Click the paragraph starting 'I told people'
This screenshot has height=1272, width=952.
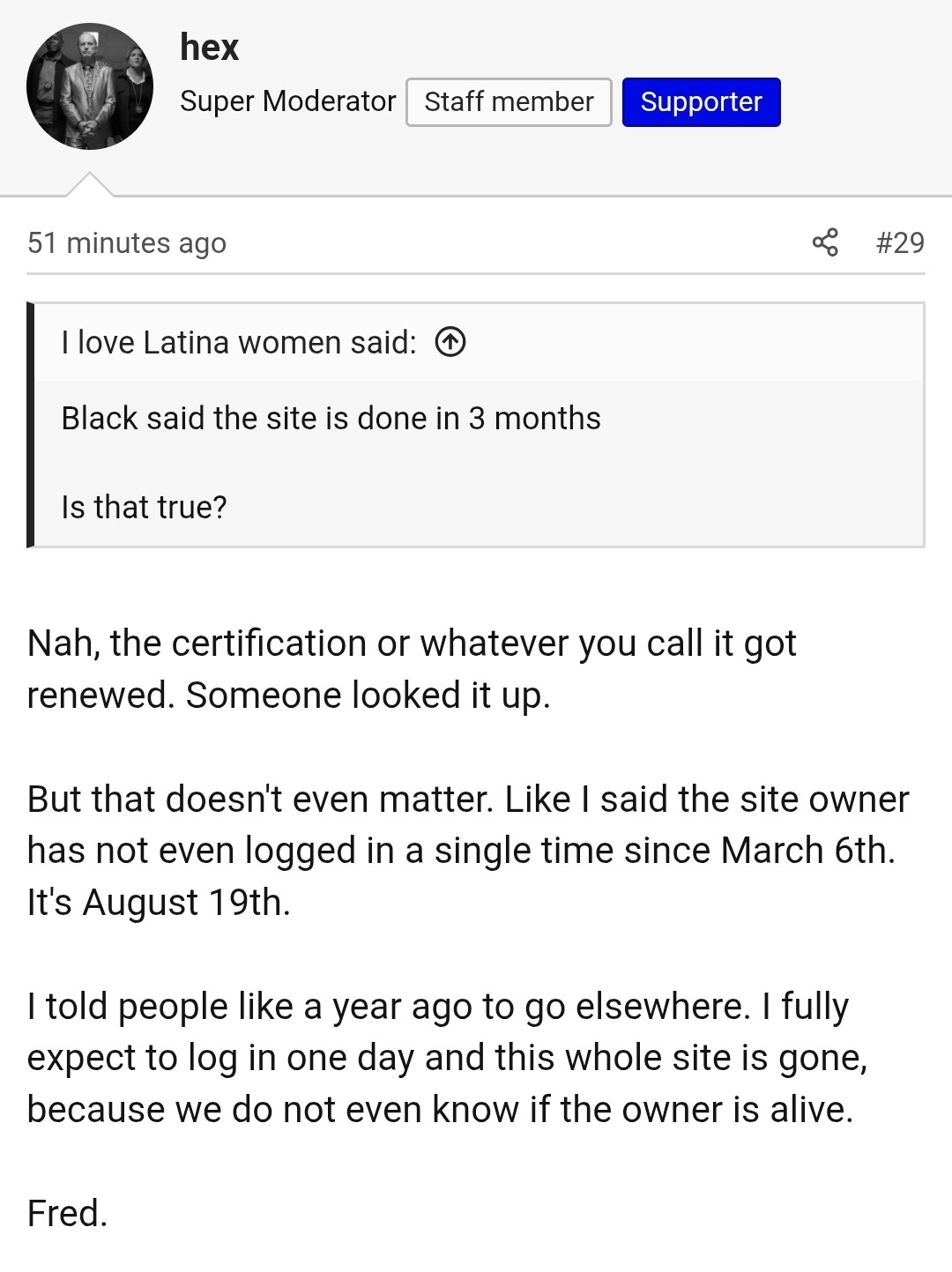click(446, 1058)
